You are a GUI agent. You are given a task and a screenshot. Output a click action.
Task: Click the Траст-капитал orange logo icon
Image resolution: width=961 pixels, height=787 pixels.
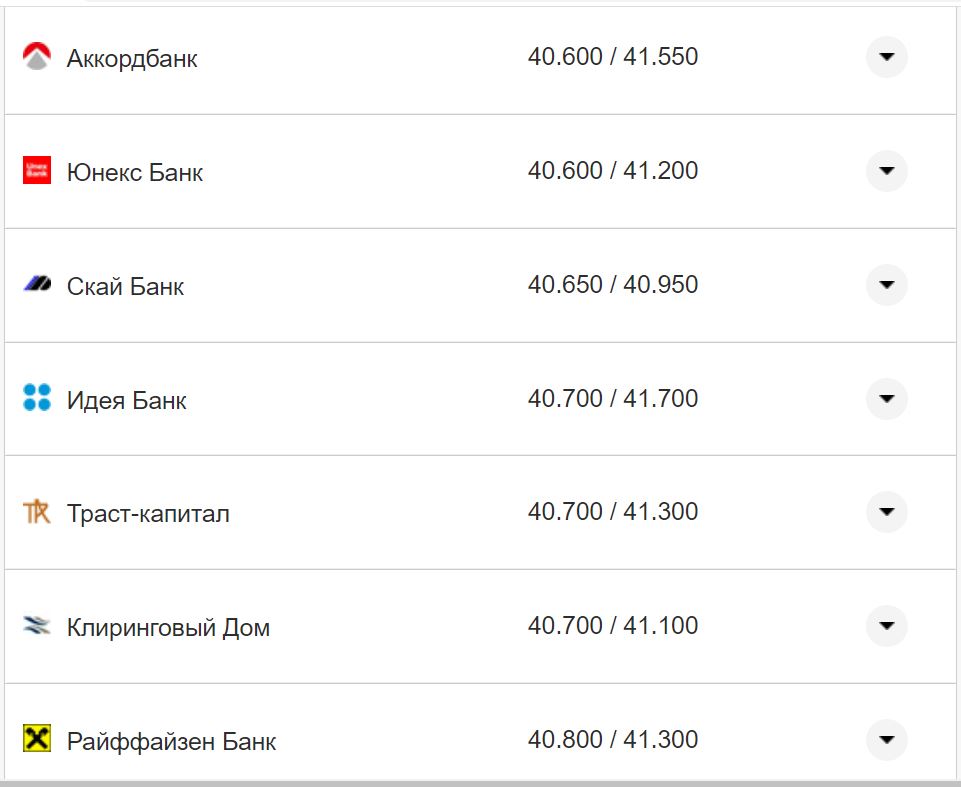[37, 512]
